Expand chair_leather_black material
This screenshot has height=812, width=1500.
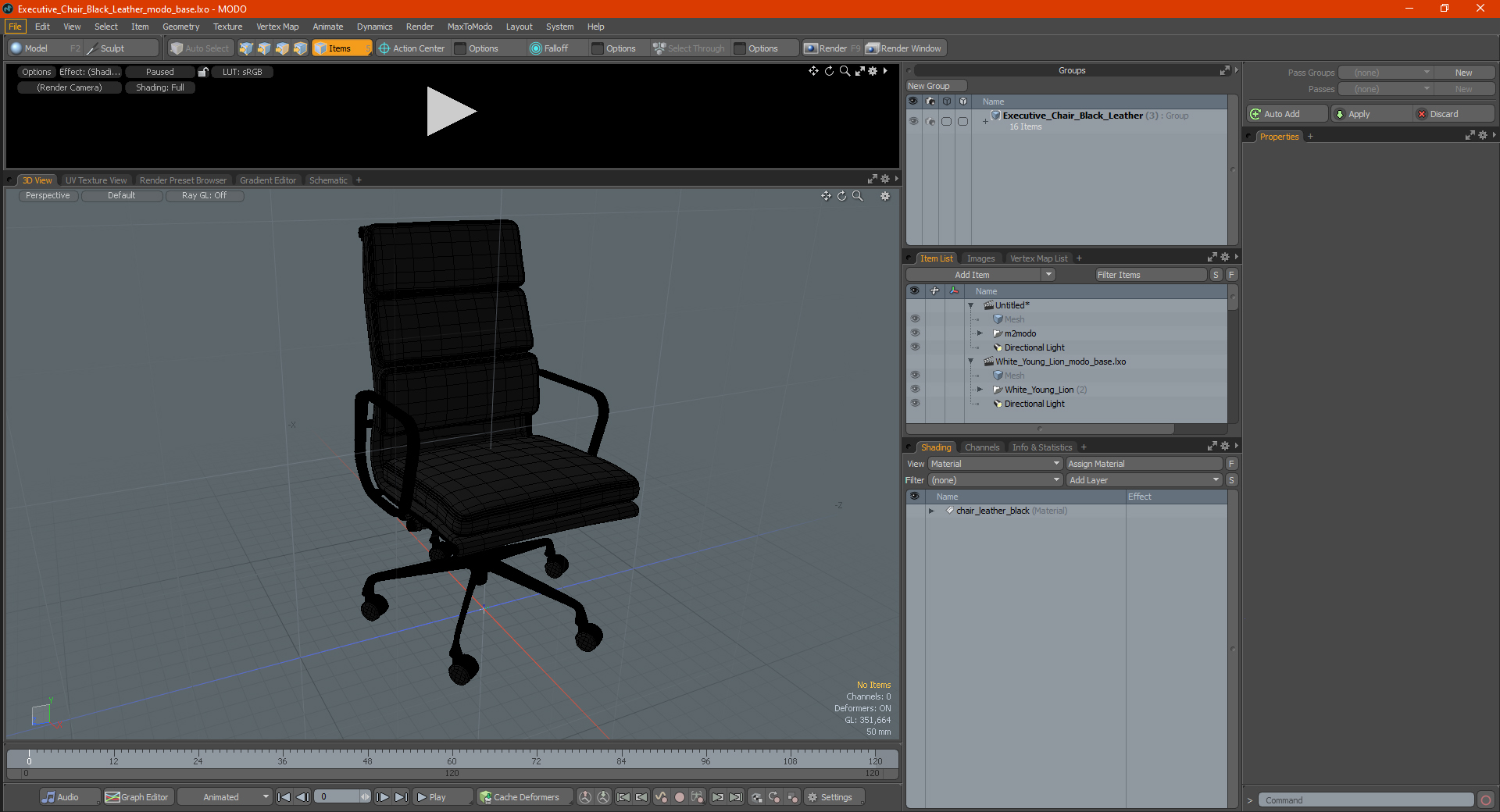[x=931, y=511]
